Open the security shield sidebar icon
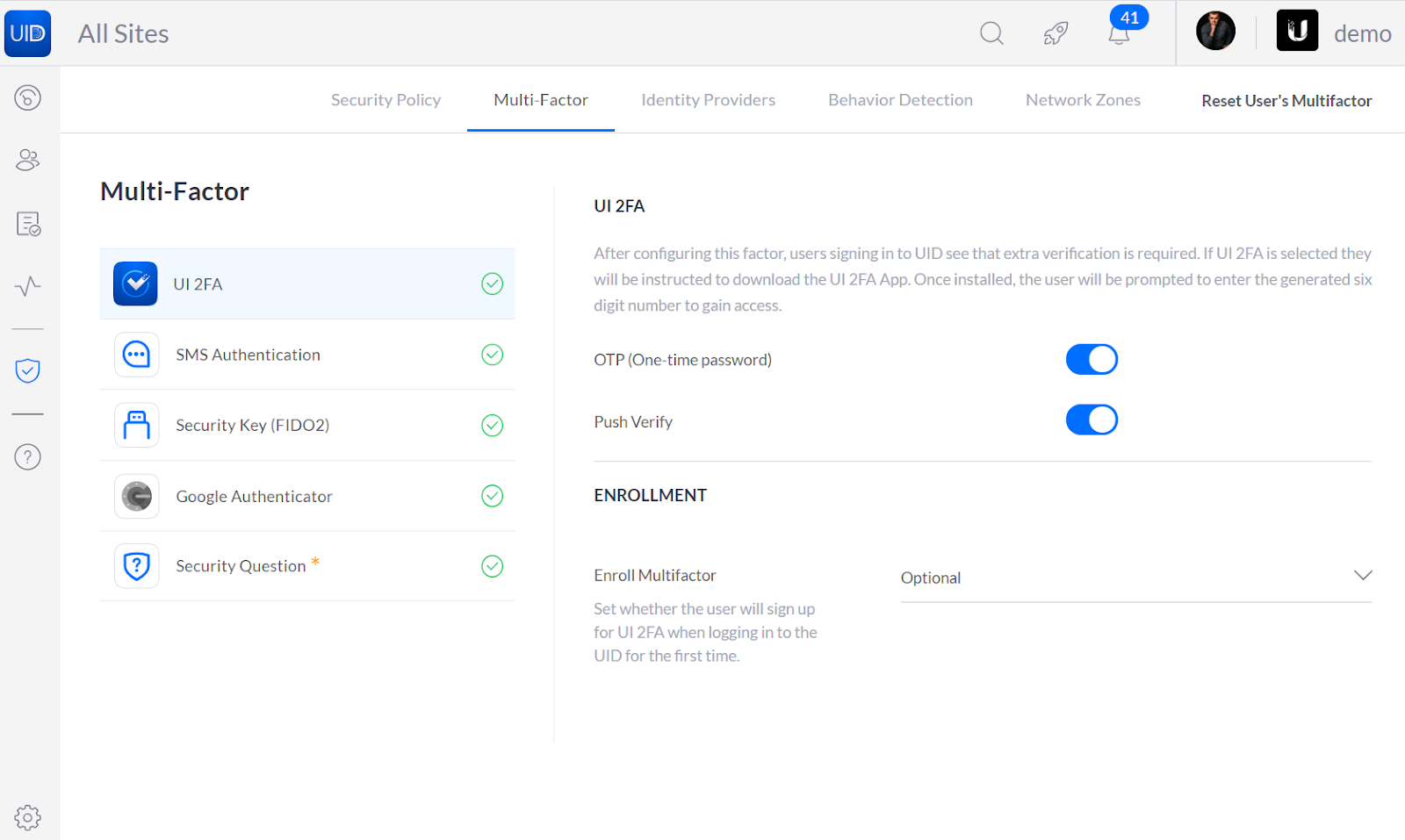1405x840 pixels. (28, 370)
